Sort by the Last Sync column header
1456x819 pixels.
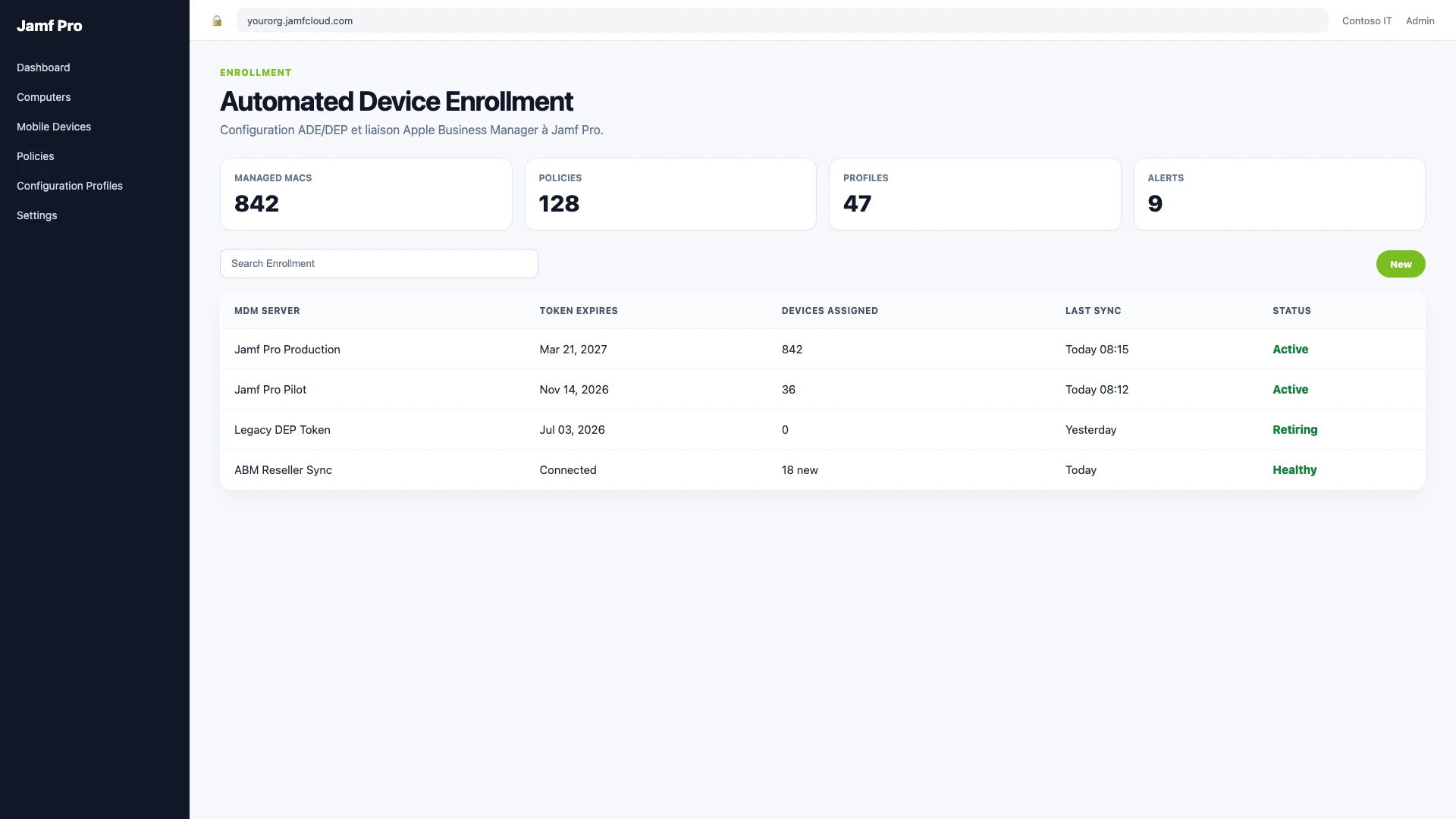[1093, 311]
